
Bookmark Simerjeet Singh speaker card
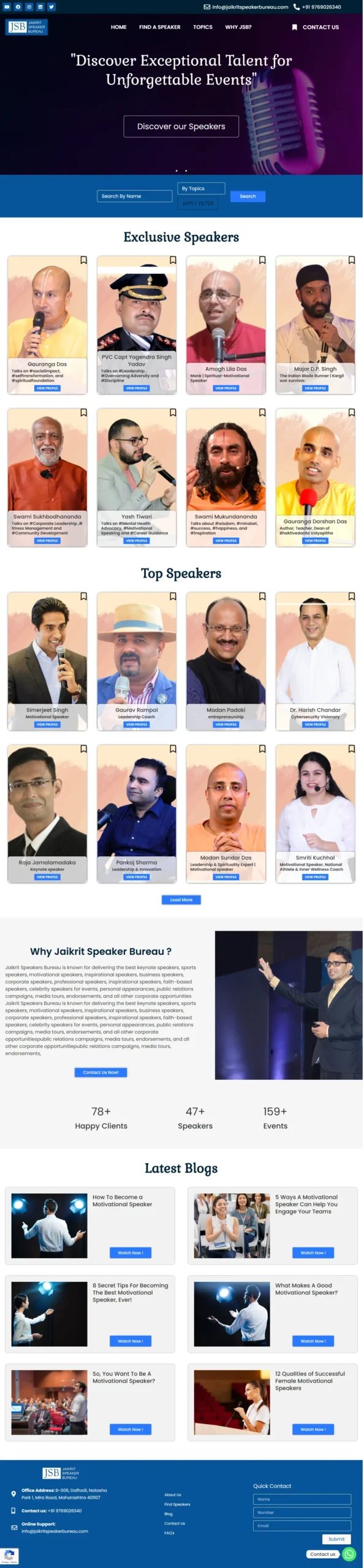pyautogui.click(x=83, y=596)
